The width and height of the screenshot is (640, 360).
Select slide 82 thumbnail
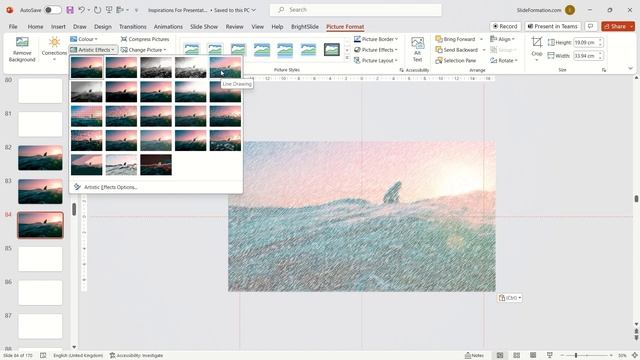[x=40, y=158]
